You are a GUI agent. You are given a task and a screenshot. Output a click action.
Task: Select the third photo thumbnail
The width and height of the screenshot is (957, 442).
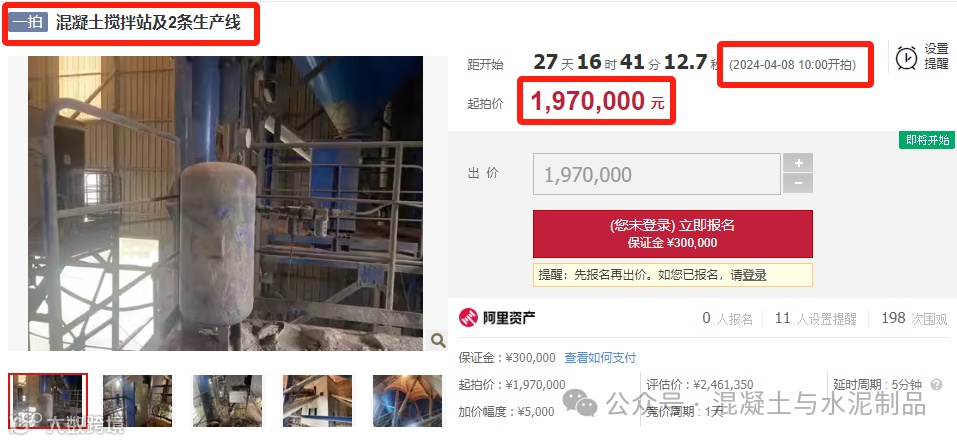coord(228,400)
